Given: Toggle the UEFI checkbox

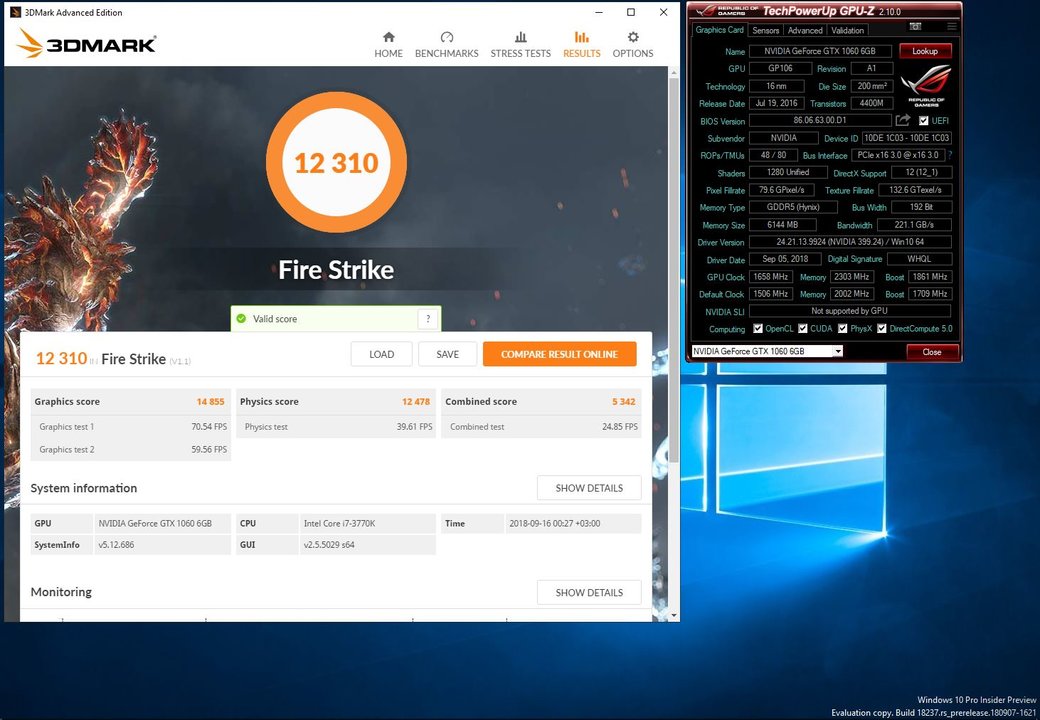Looking at the screenshot, I should 923,121.
